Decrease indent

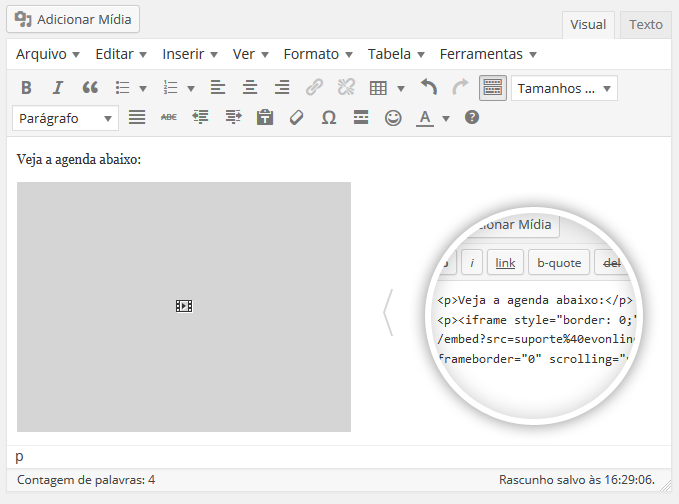click(200, 118)
